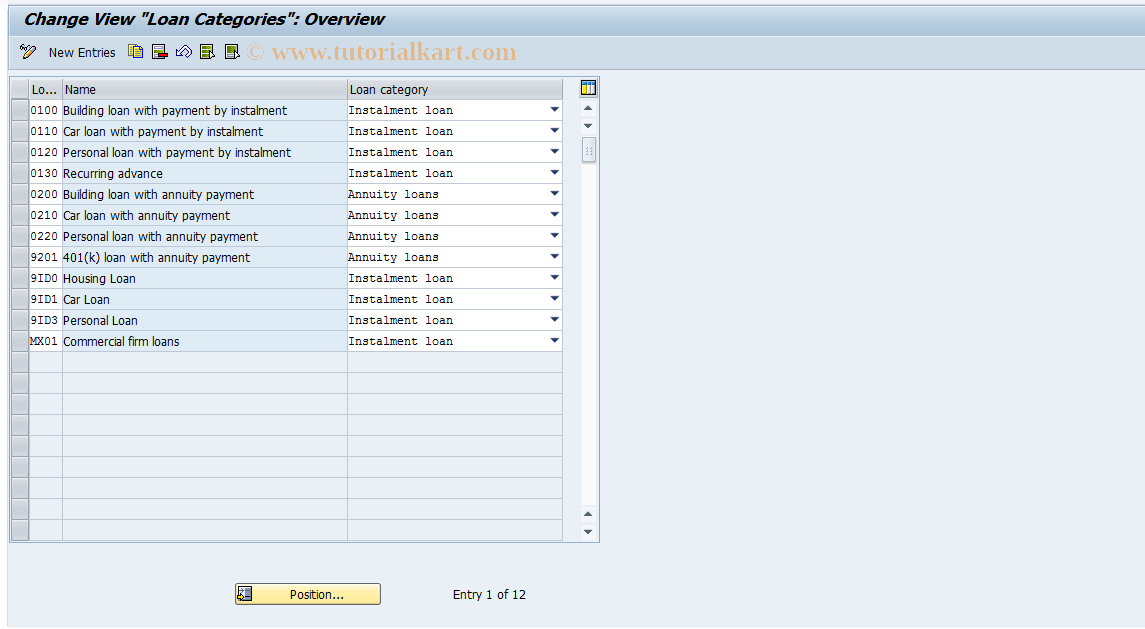Screen dimensions: 1145x629
Task: Click name field 'Car loan with payment by instalment'
Action: point(204,131)
